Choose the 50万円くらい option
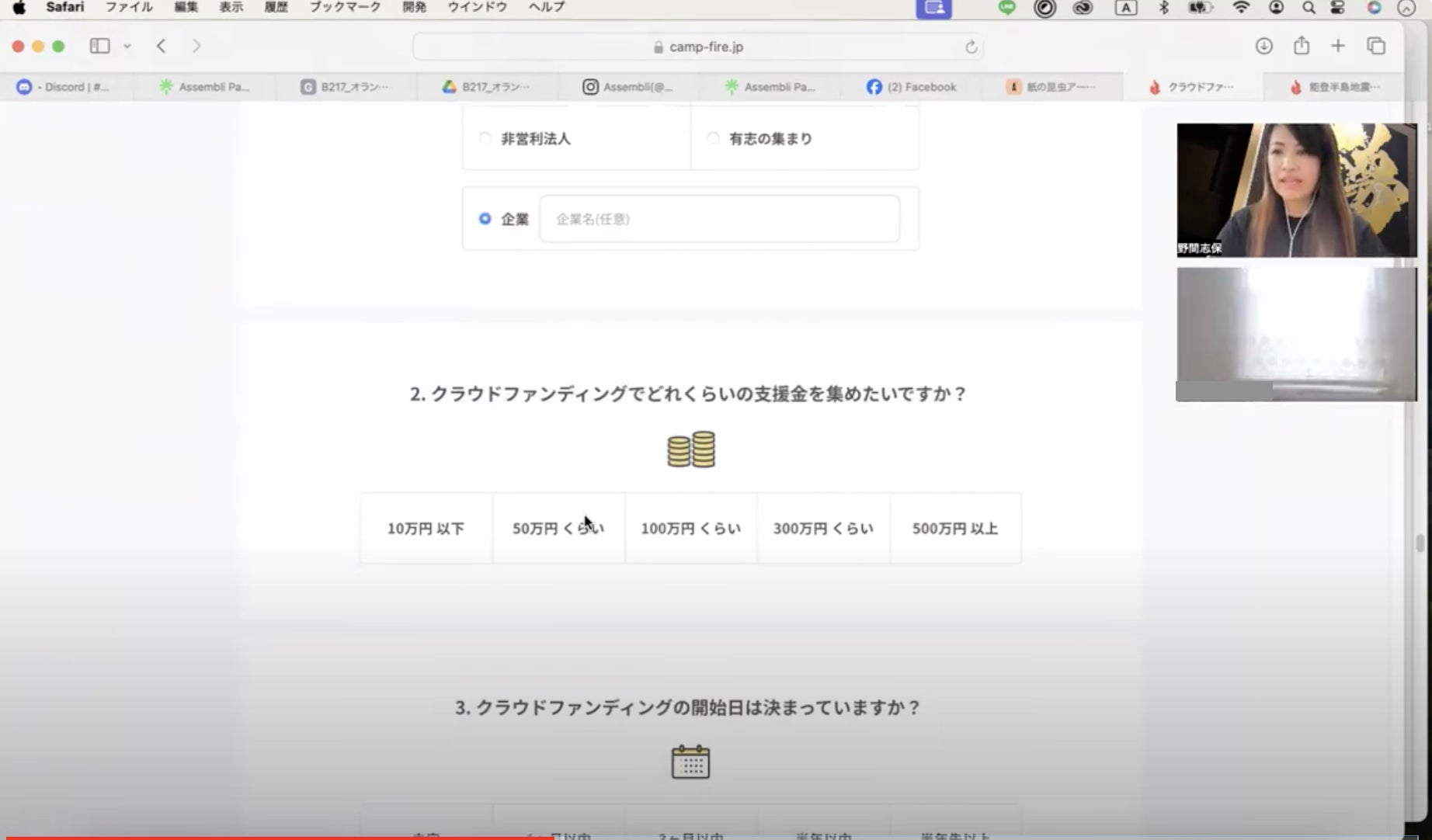 558,529
